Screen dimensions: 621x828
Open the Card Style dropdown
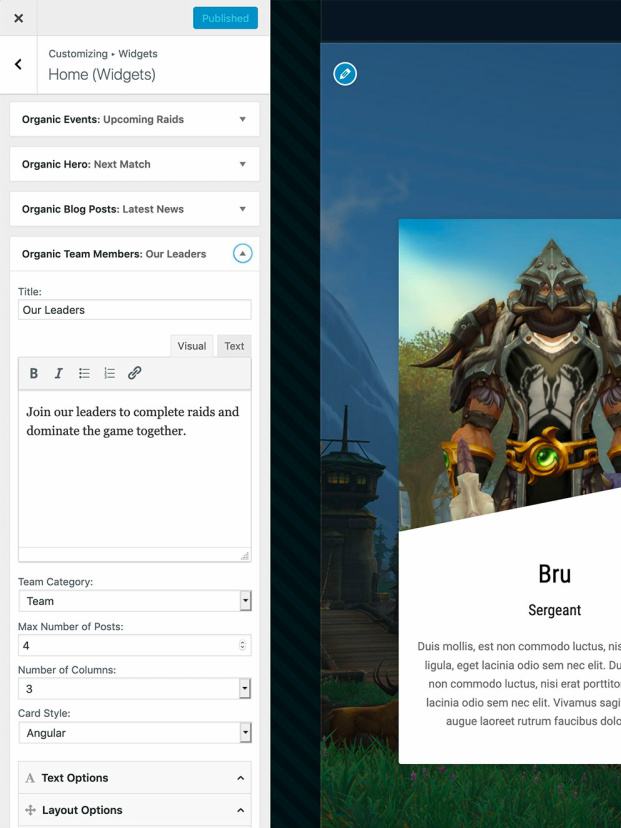click(135, 732)
